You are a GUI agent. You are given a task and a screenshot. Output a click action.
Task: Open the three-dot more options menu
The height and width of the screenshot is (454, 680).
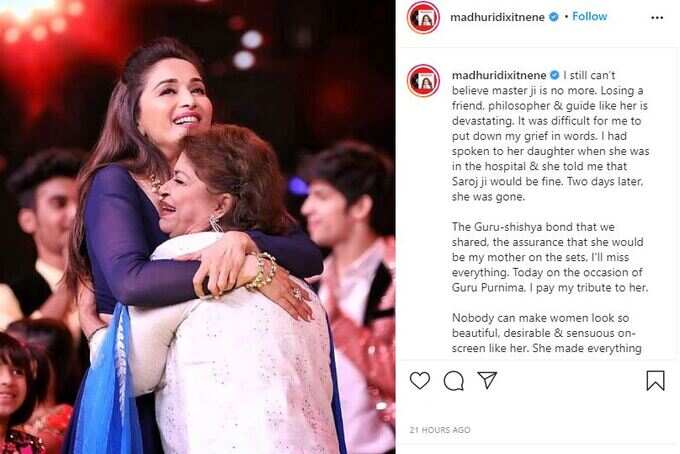pyautogui.click(x=657, y=18)
